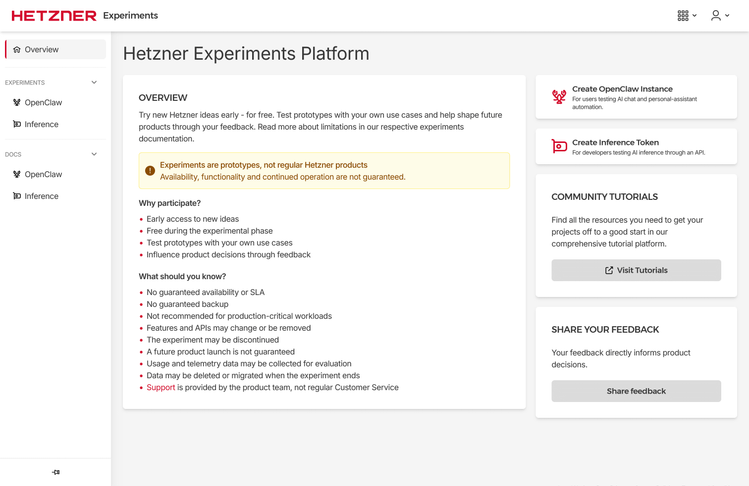Click the OpenClaw icon under Docs

pyautogui.click(x=17, y=174)
